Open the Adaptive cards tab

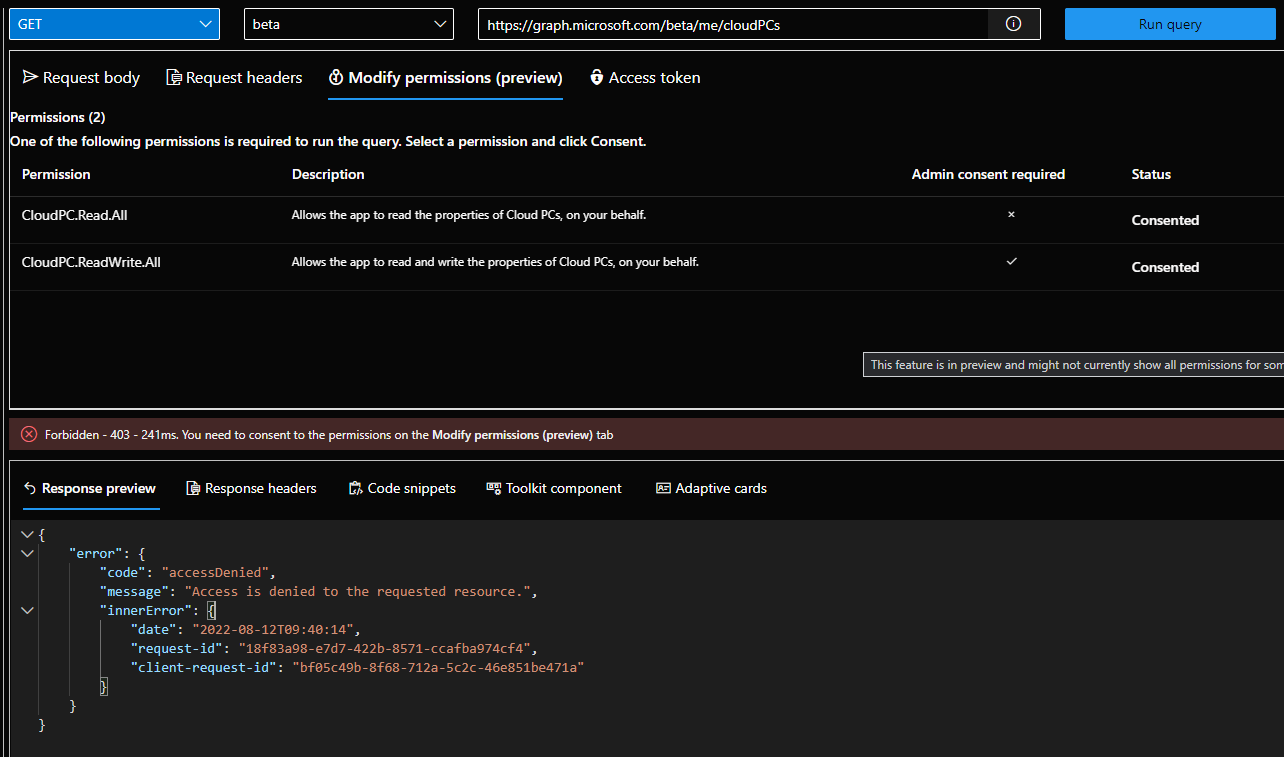[x=711, y=488]
